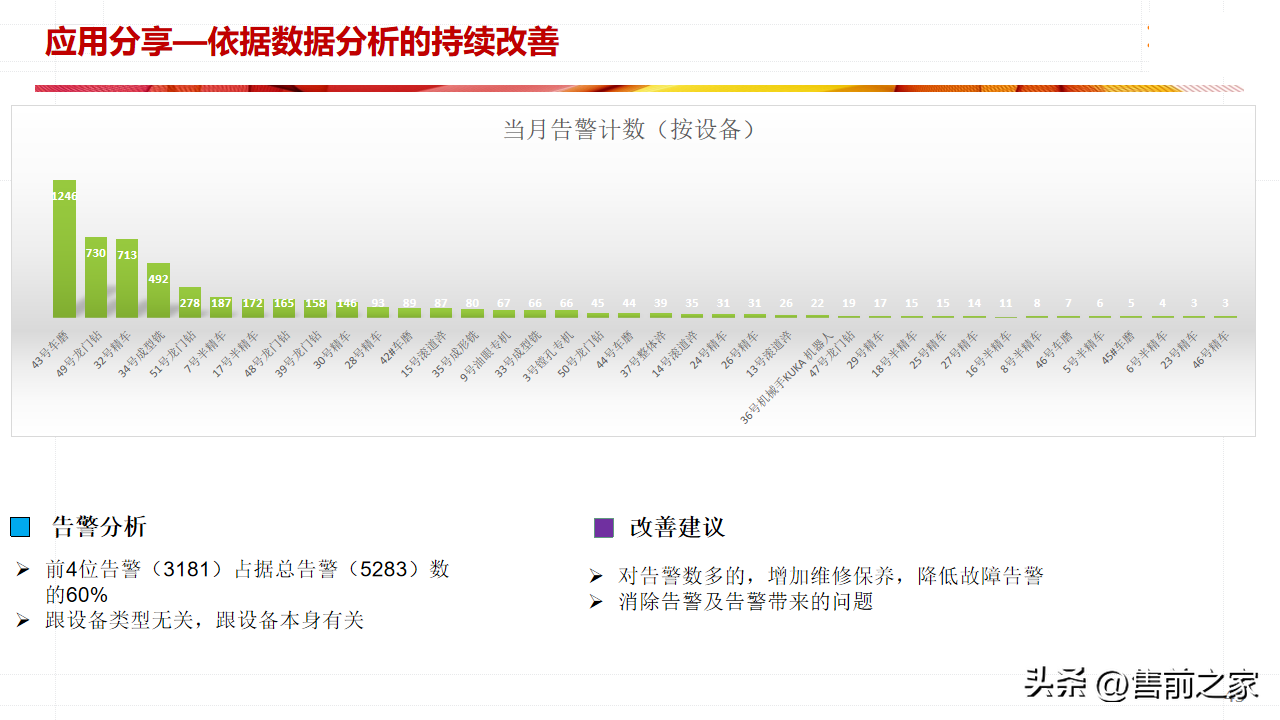Select the data value 7
The width and height of the screenshot is (1280, 720).
(x=1069, y=303)
